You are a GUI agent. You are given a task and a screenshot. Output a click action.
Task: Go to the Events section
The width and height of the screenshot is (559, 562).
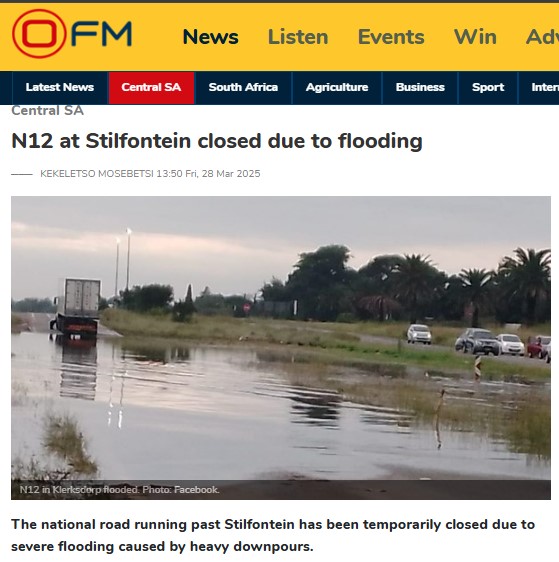point(391,37)
